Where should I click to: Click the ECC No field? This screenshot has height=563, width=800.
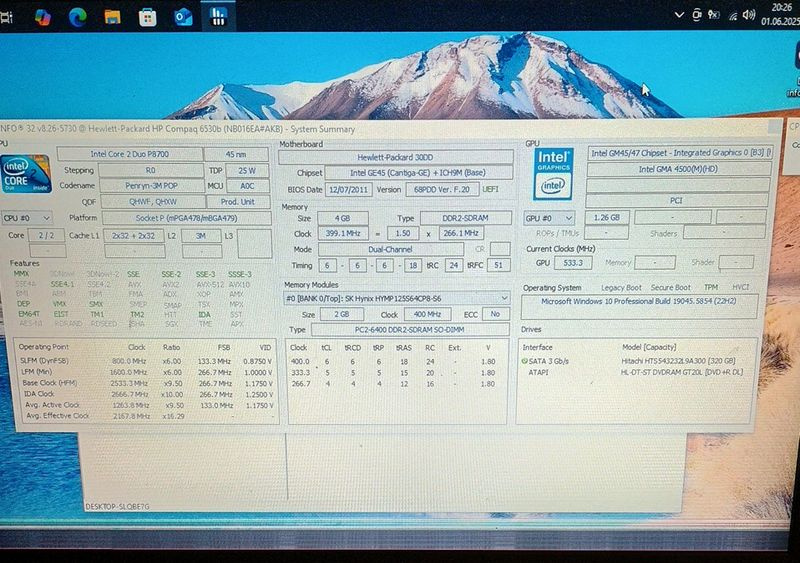coord(495,314)
